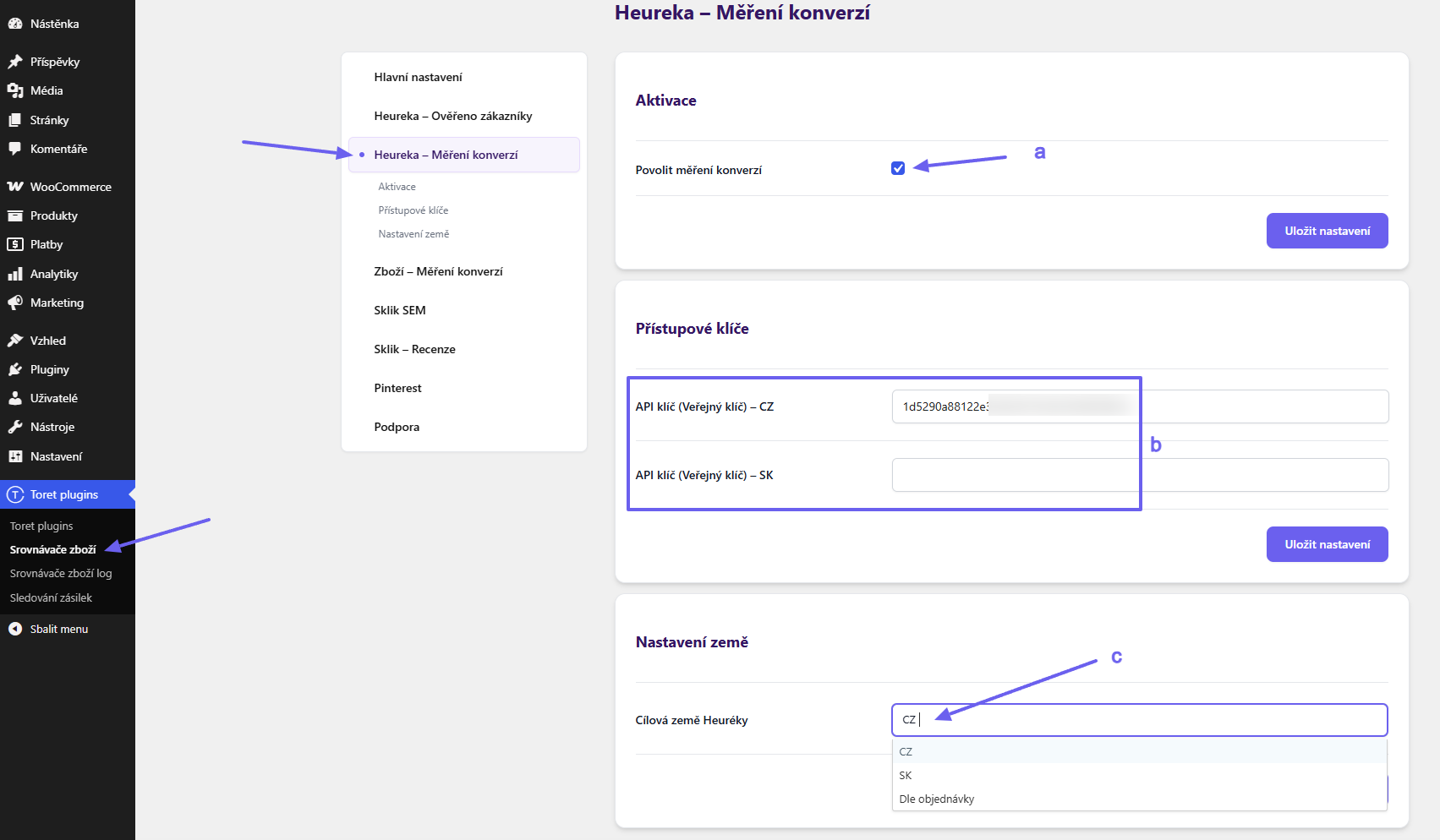Open WooCommerce menu label
This screenshot has height=840, width=1440.
tap(71, 187)
